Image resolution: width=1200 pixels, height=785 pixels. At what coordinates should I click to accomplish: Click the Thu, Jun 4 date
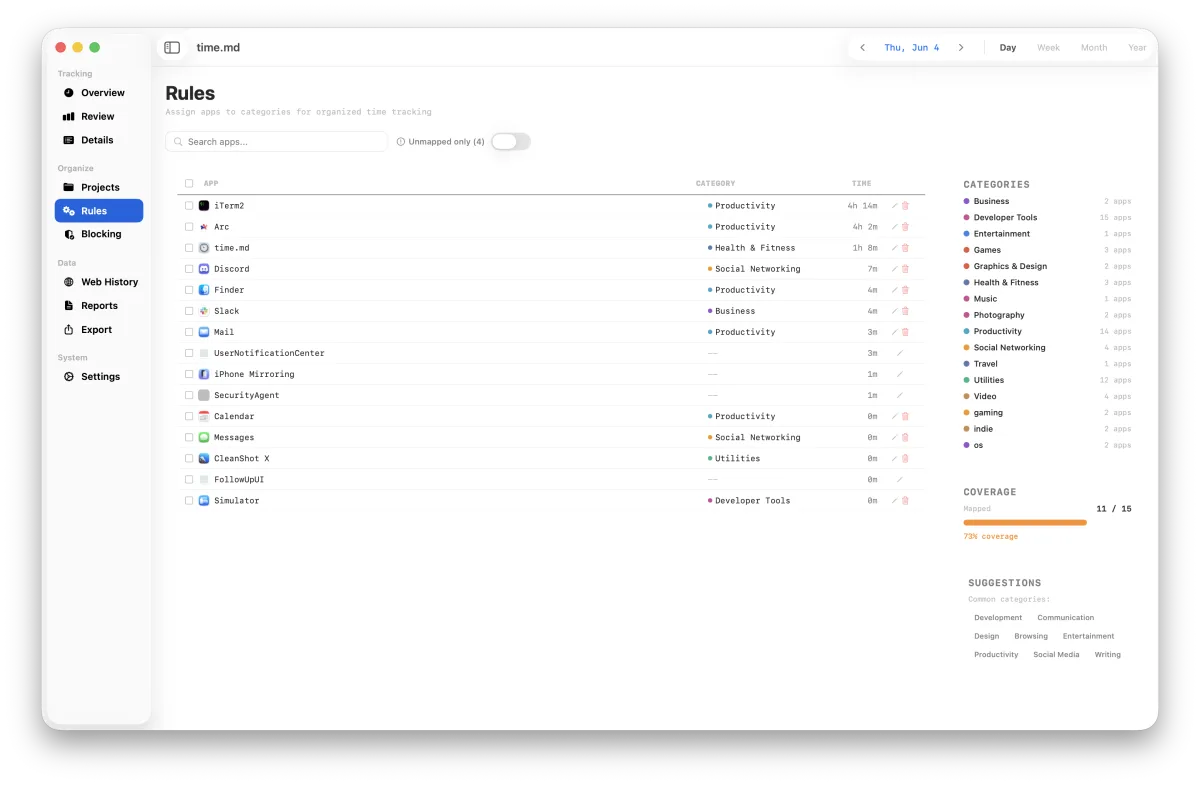(912, 47)
